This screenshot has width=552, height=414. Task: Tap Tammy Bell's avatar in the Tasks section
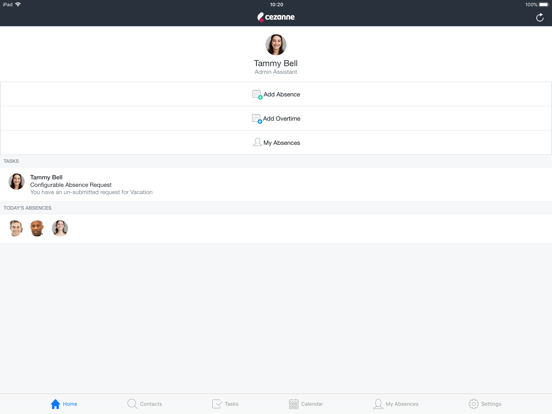pyautogui.click(x=17, y=181)
